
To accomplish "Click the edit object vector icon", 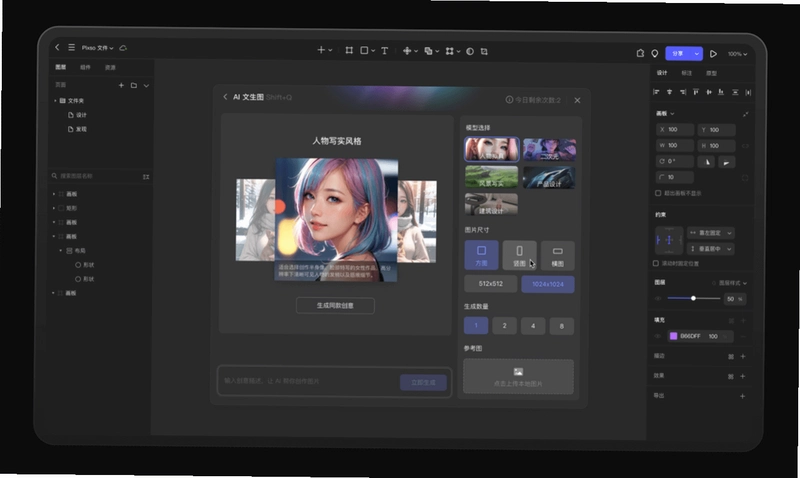I will (x=449, y=51).
